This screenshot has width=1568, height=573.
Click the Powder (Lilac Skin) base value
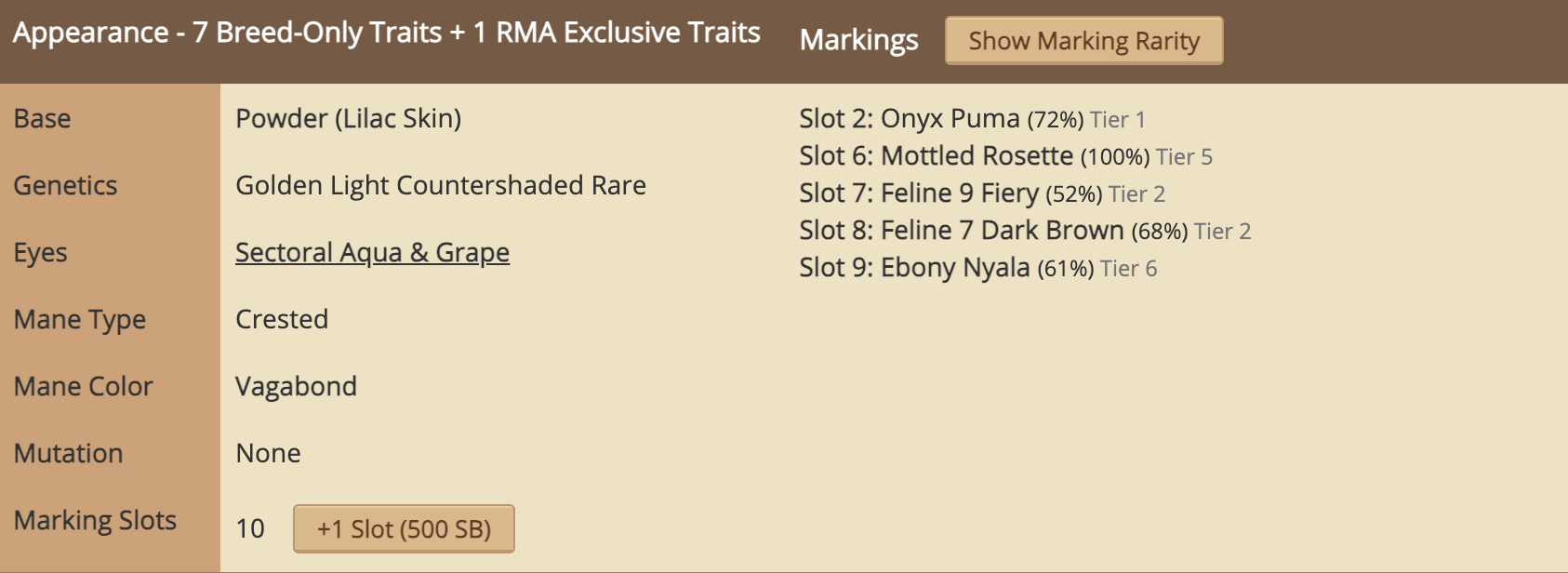pos(348,118)
